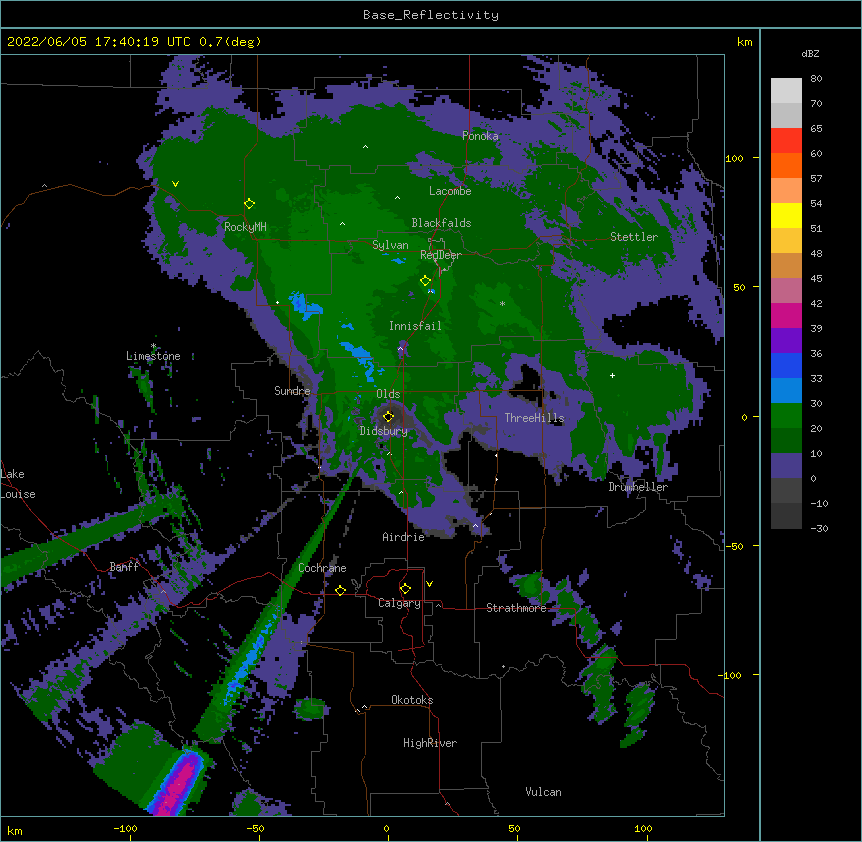The image size is (862, 842).
Task: Select the Lake Louise label
Action: (x=18, y=484)
